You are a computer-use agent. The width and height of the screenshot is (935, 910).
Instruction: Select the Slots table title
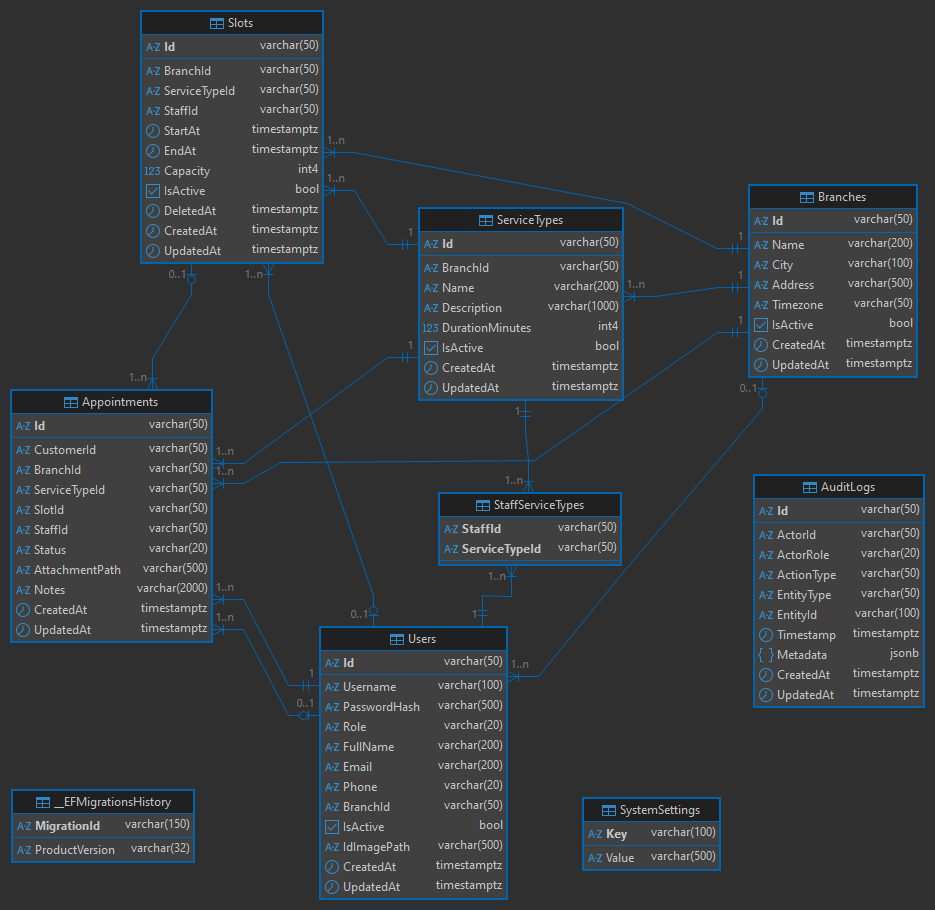point(240,23)
